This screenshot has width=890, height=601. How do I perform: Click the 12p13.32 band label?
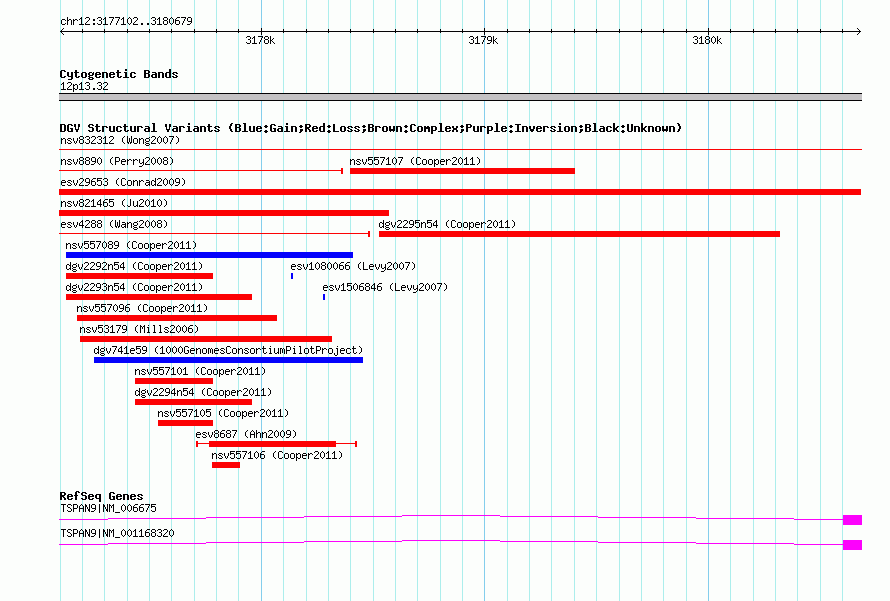pos(84,86)
